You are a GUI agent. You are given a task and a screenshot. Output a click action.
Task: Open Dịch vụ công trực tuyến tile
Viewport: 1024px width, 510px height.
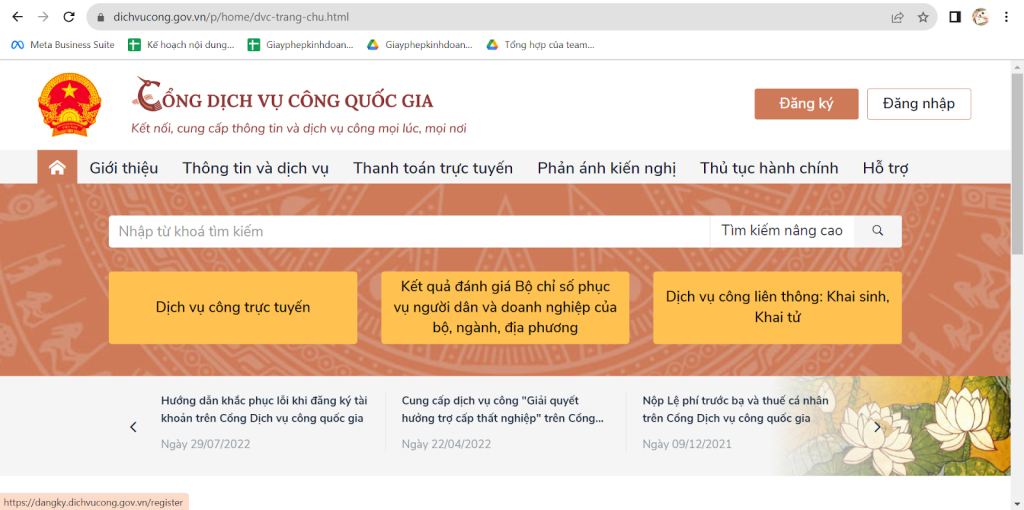[x=232, y=307]
